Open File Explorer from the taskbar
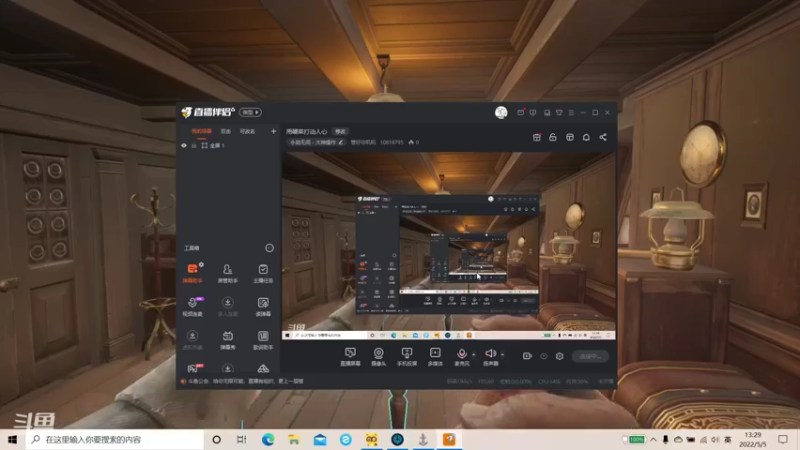 [294, 439]
